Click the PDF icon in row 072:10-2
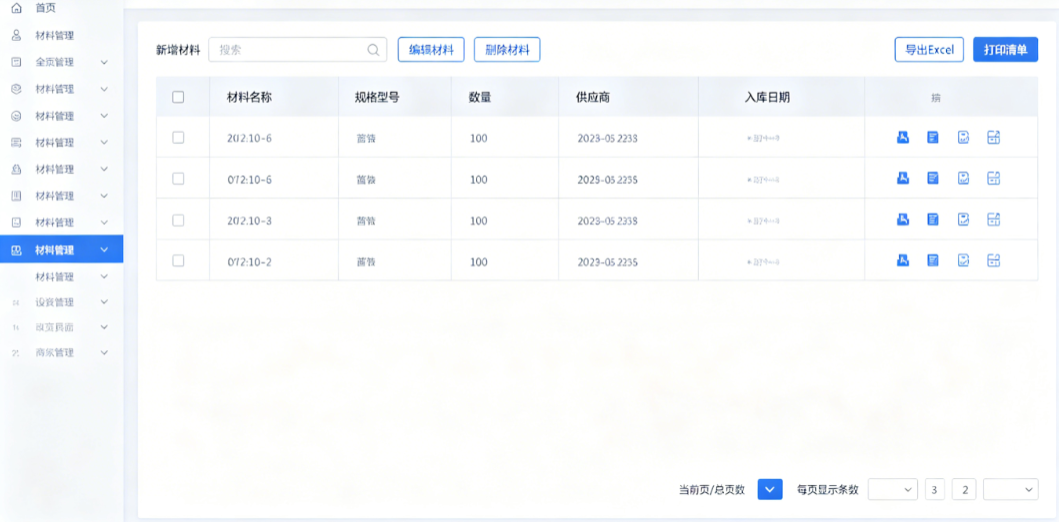Screen dimensions: 1059x522 pos(903,260)
